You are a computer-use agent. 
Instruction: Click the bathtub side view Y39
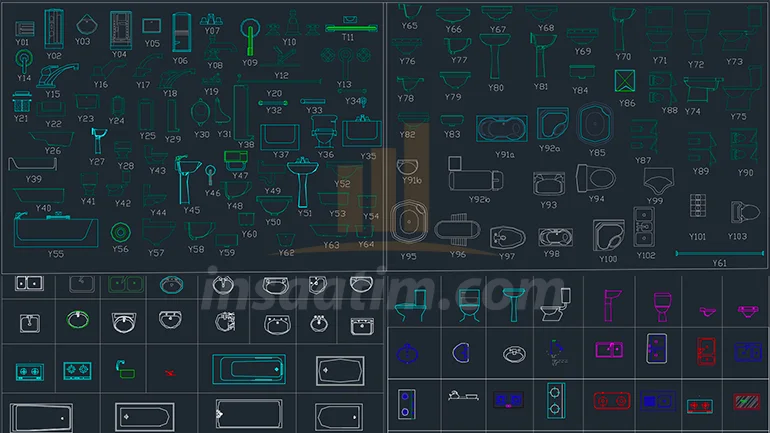[33, 164]
